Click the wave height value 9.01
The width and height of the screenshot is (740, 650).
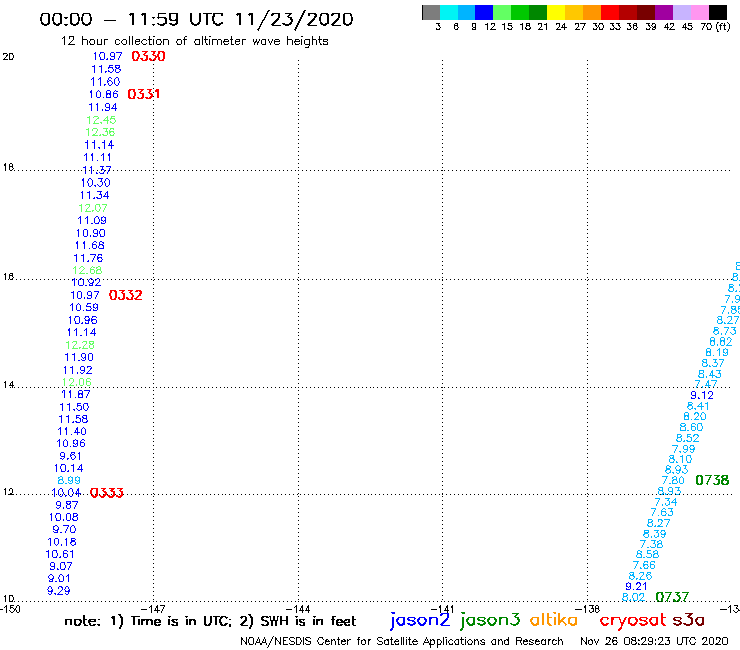click(59, 578)
